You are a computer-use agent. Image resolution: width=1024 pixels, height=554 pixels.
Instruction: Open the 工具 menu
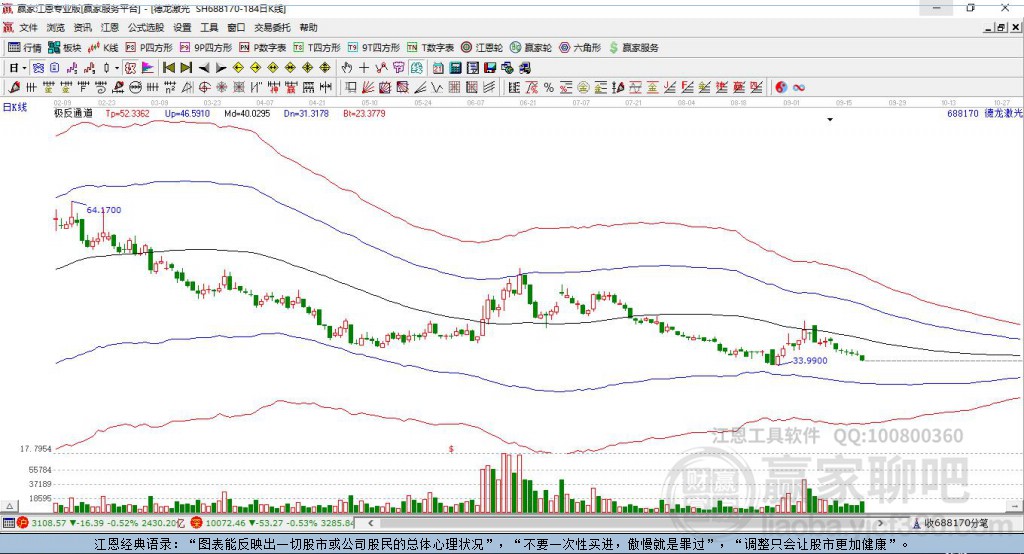point(209,27)
